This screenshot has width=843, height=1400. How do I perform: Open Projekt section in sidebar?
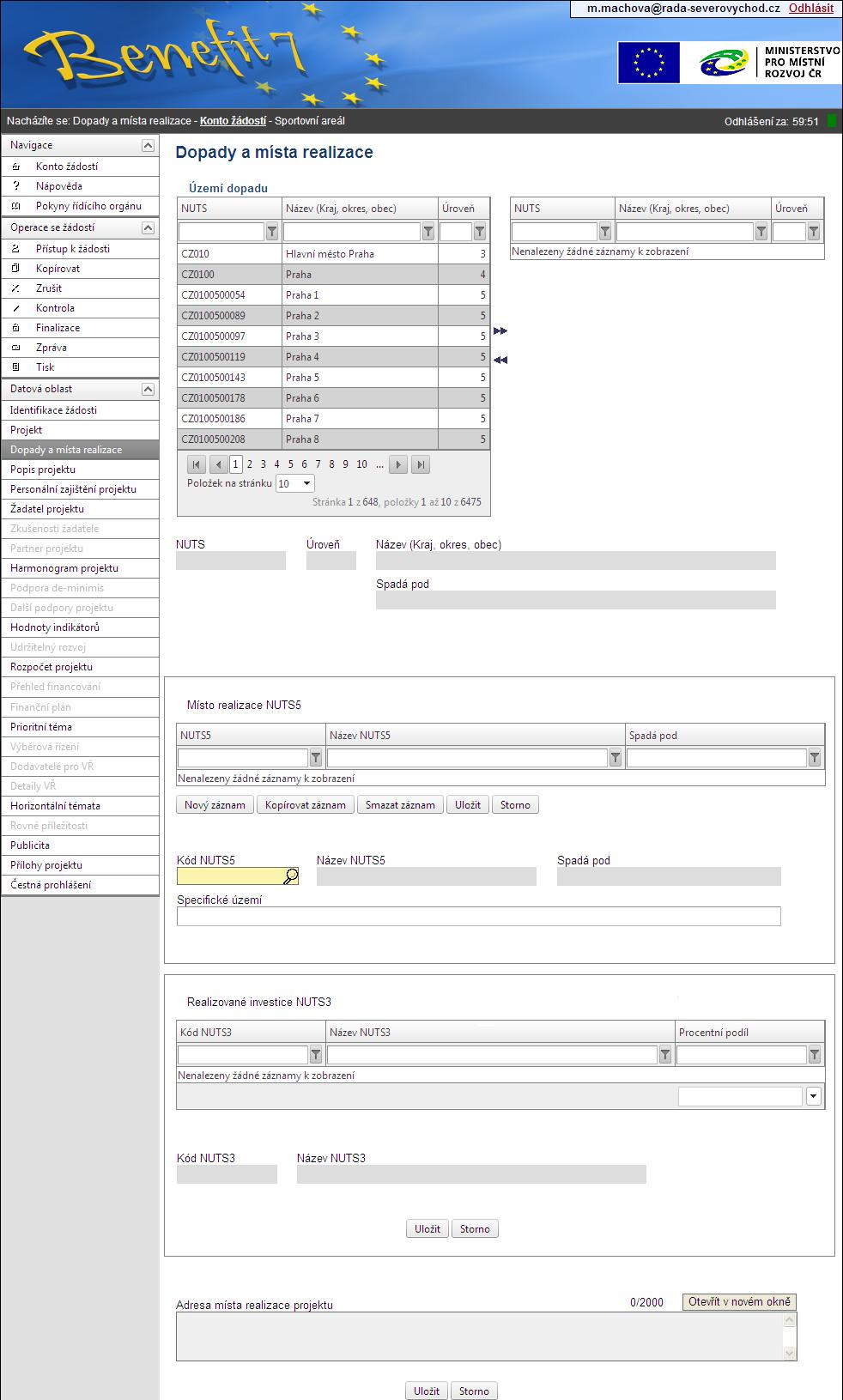80,430
